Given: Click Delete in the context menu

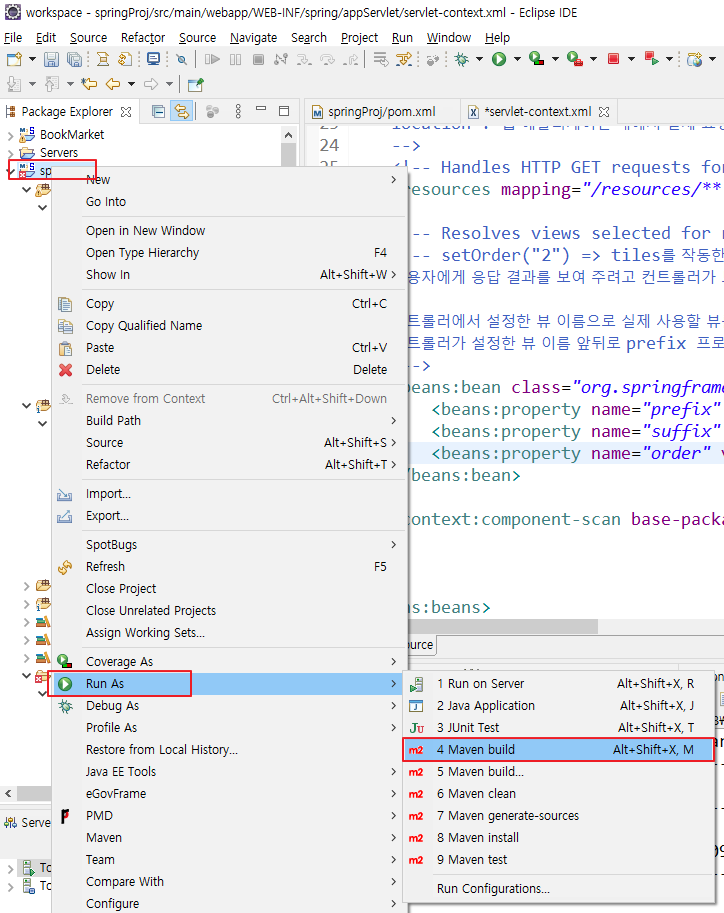Looking at the screenshot, I should pyautogui.click(x=228, y=370).
